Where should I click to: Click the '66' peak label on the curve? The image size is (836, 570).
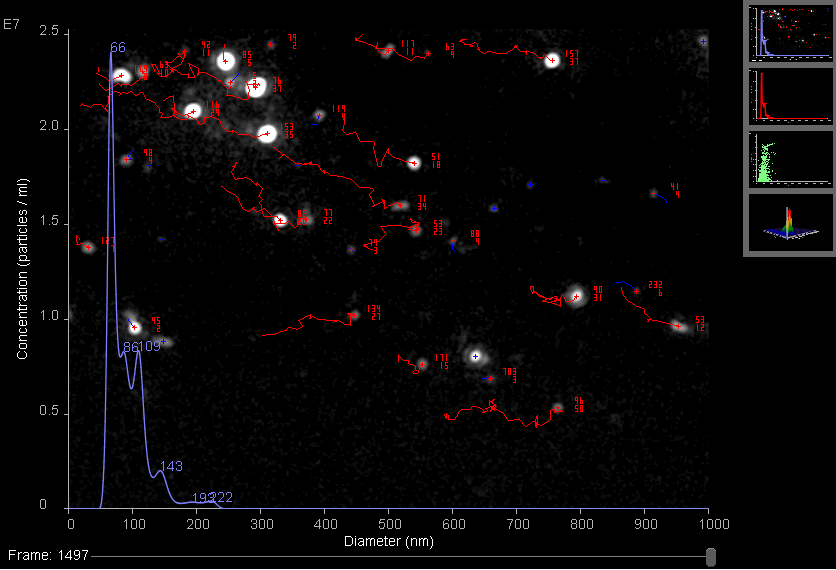[x=118, y=47]
